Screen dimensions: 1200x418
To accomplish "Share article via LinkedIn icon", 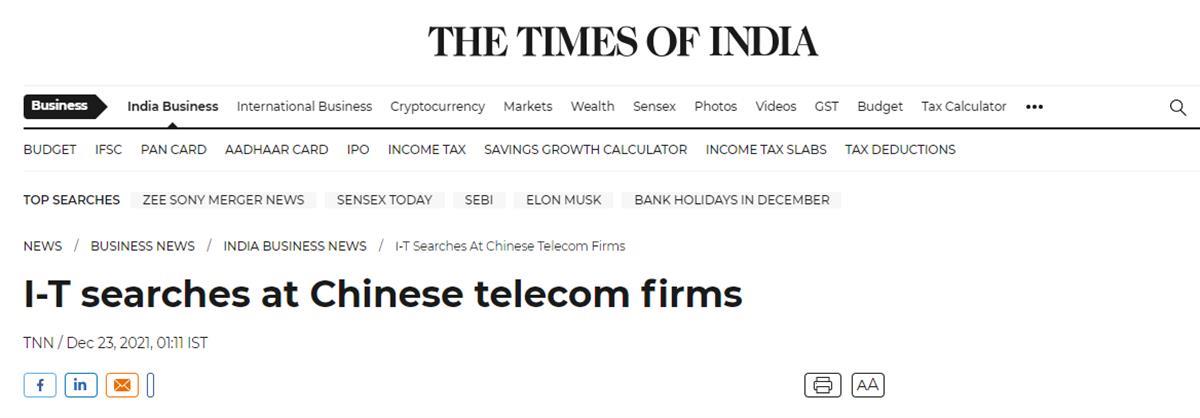I will tap(81, 385).
